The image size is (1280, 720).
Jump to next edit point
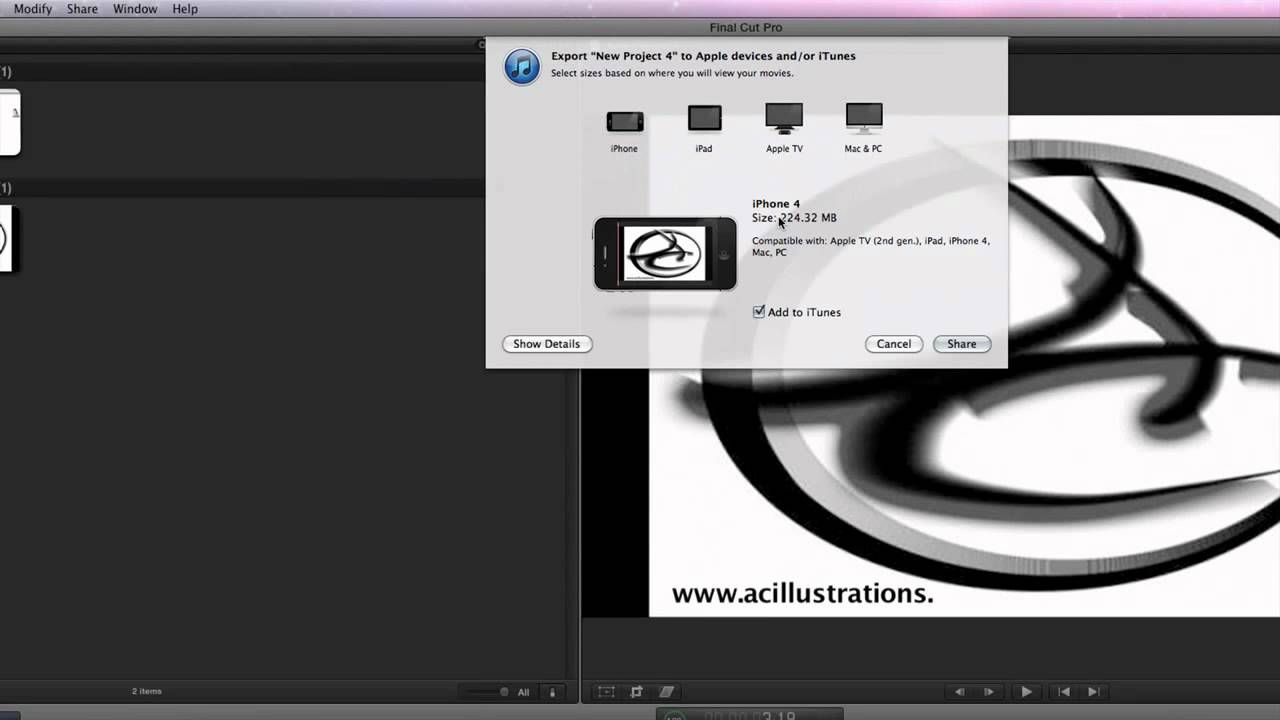click(1093, 692)
